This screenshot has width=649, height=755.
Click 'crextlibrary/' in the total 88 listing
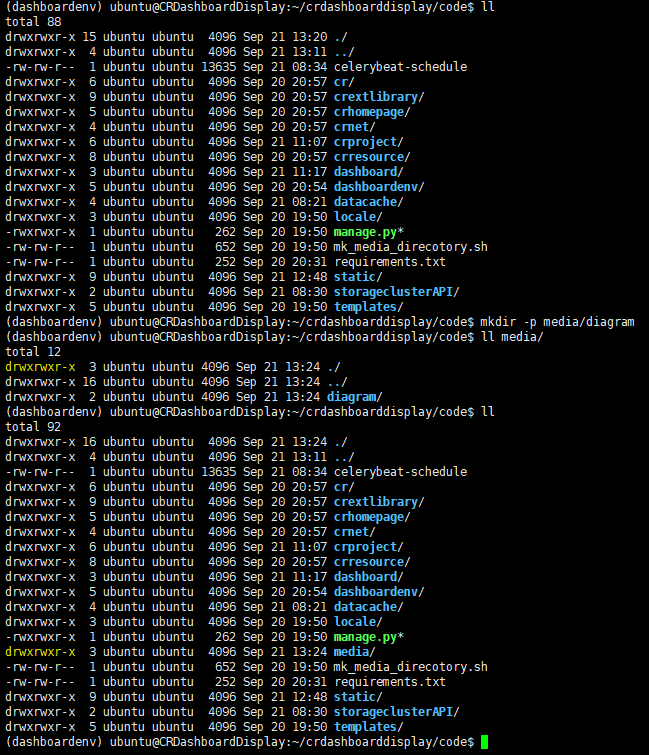[379, 97]
